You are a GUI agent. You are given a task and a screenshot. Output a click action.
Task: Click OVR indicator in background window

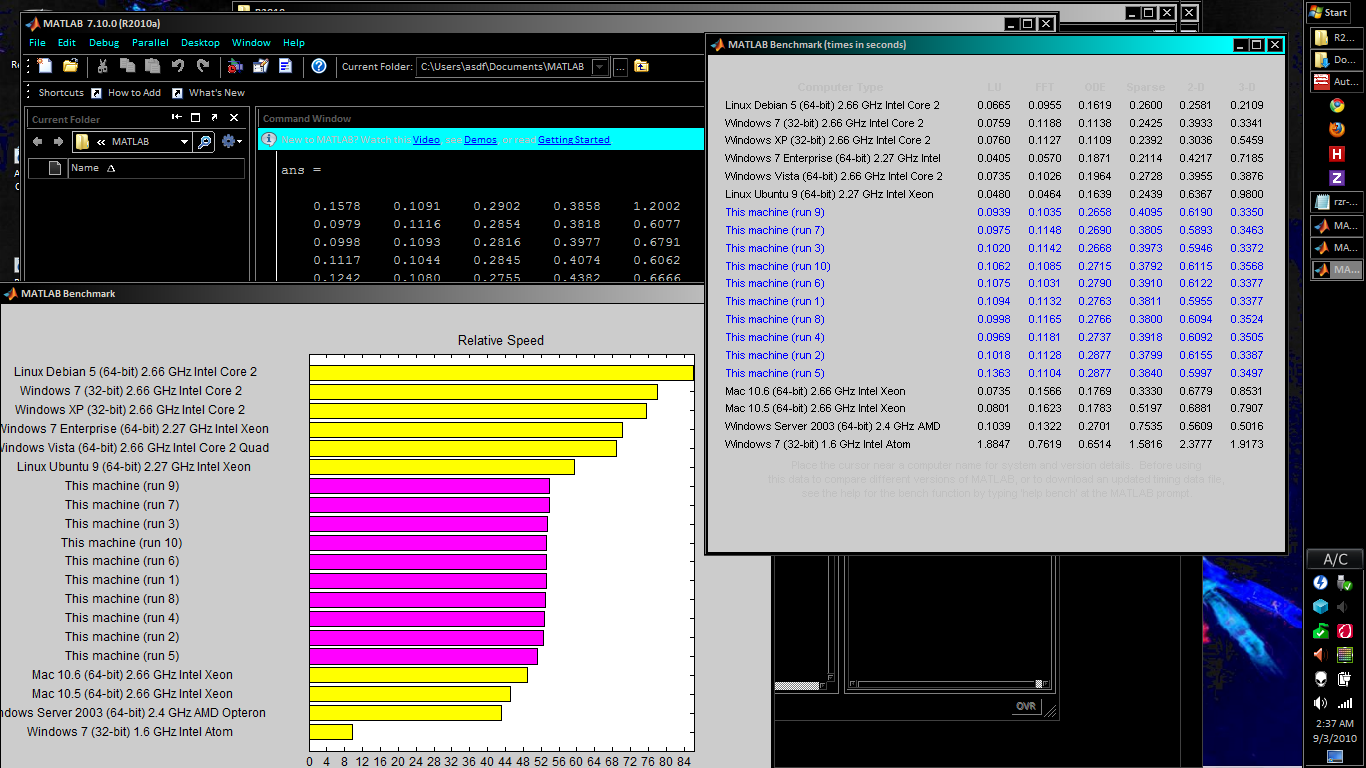[1026, 706]
